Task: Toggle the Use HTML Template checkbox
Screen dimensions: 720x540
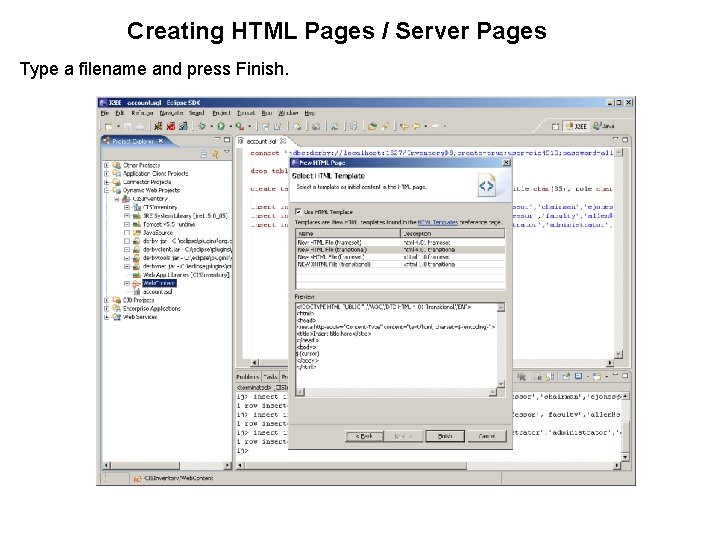Action: pos(298,212)
